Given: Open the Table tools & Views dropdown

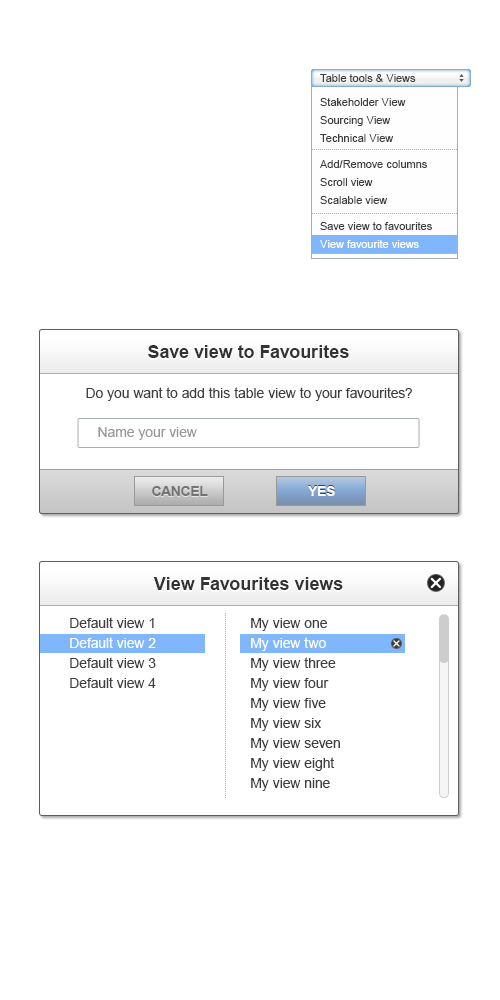Looking at the screenshot, I should pyautogui.click(x=391, y=78).
